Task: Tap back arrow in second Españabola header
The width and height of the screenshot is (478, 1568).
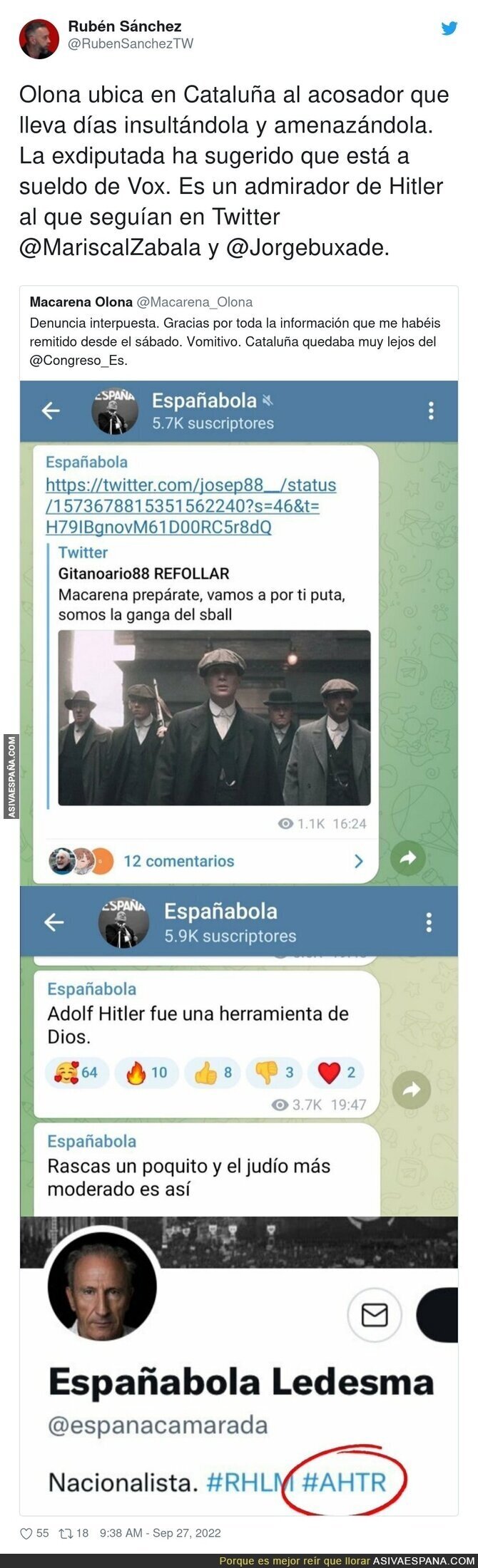Action: pyautogui.click(x=54, y=922)
